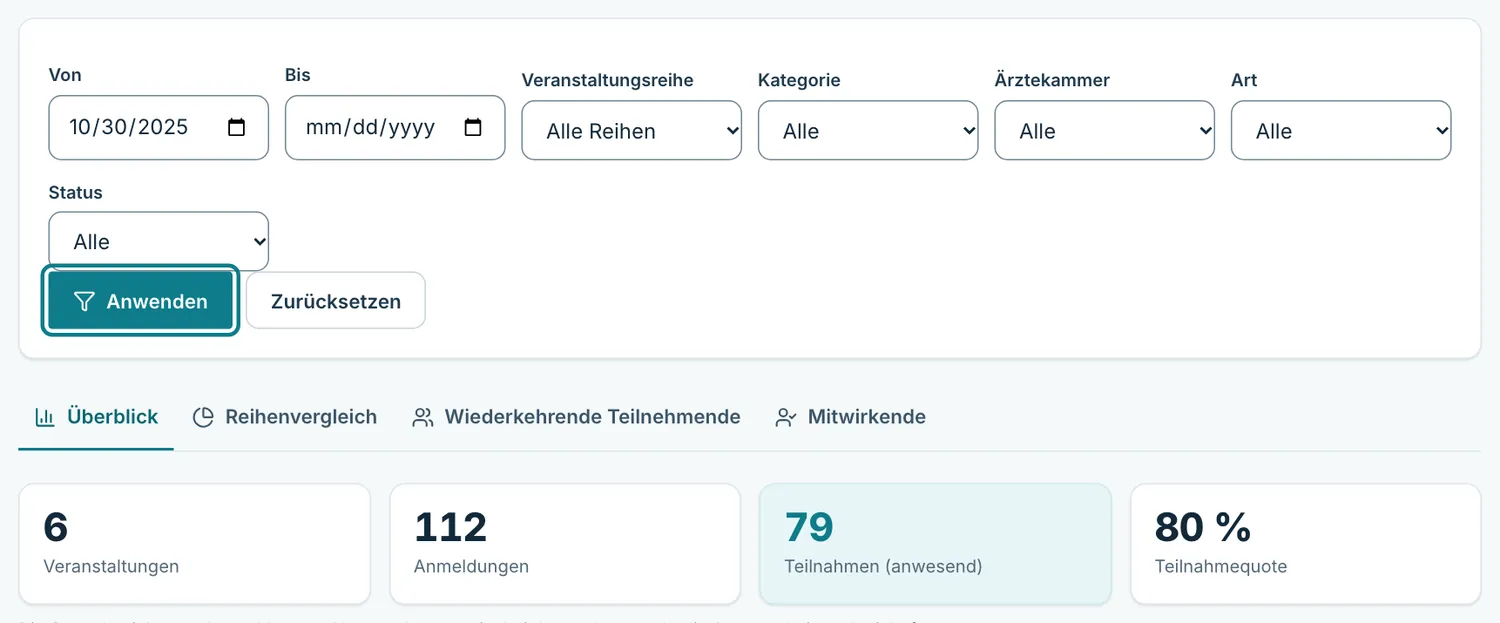This screenshot has width=1500, height=623.
Task: Select the Anmeldungen card showing 112
Action: pos(565,544)
